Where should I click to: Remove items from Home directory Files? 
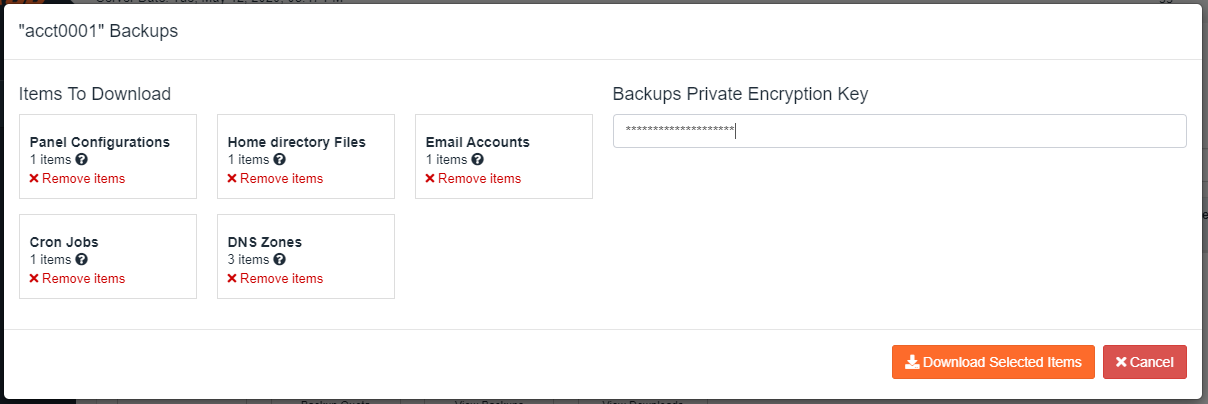(275, 178)
